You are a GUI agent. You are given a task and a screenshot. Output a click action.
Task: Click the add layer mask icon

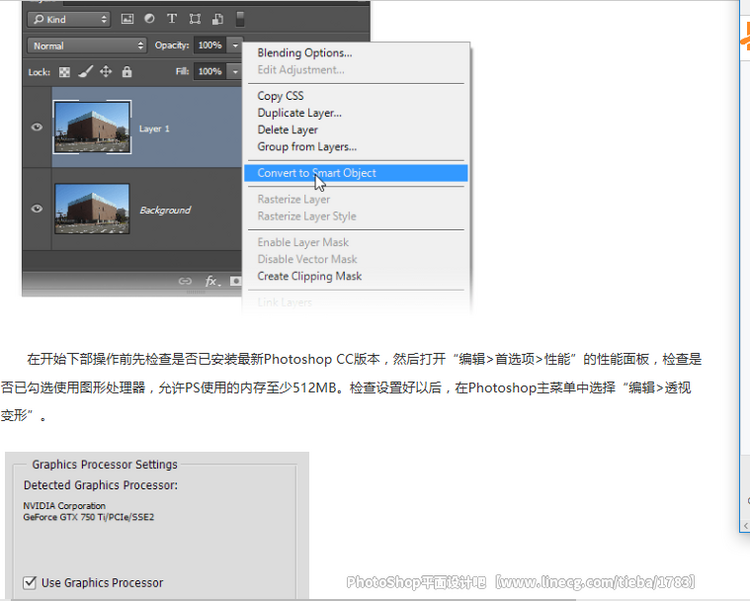pyautogui.click(x=235, y=281)
